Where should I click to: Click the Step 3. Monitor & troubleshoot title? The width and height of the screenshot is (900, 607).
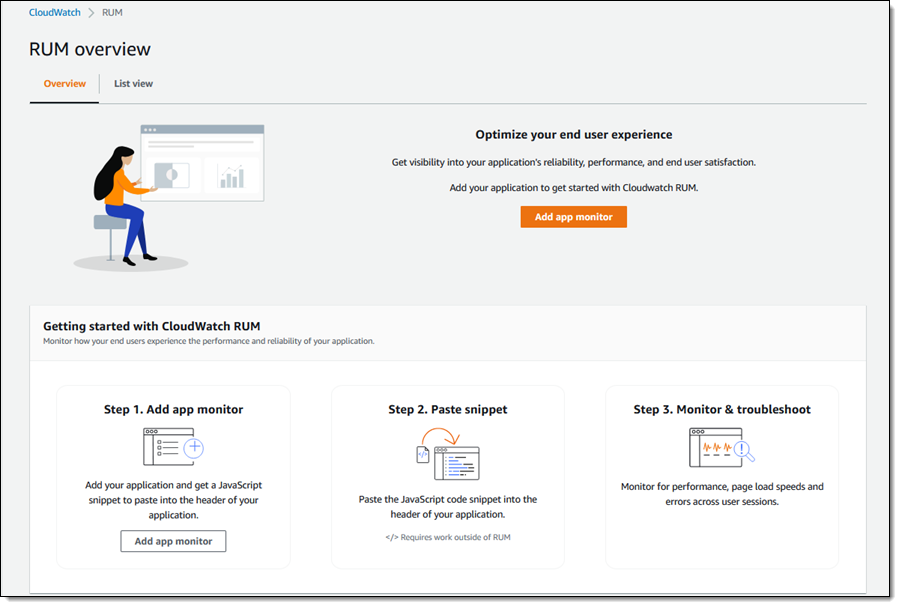pyautogui.click(x=722, y=409)
